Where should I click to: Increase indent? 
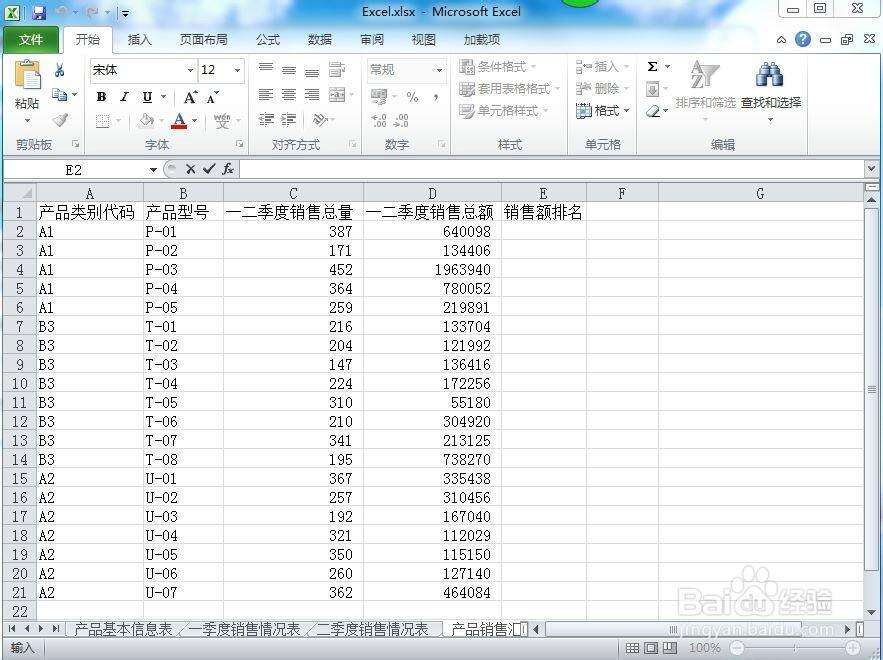pyautogui.click(x=288, y=119)
